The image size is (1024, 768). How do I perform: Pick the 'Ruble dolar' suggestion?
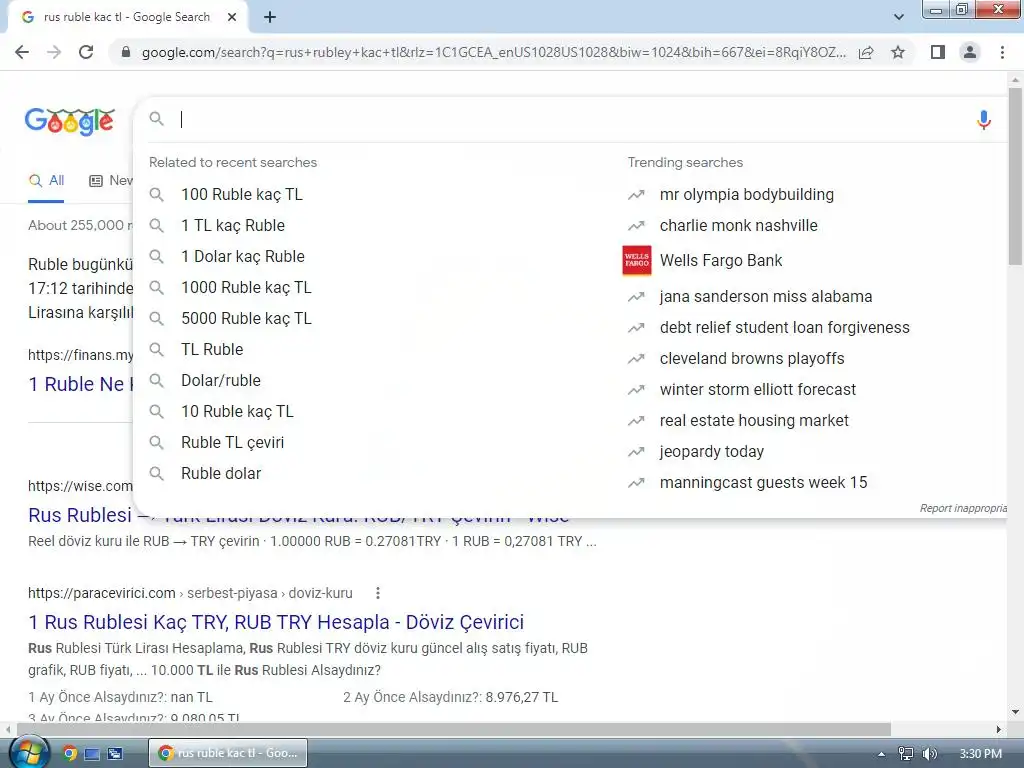click(221, 473)
